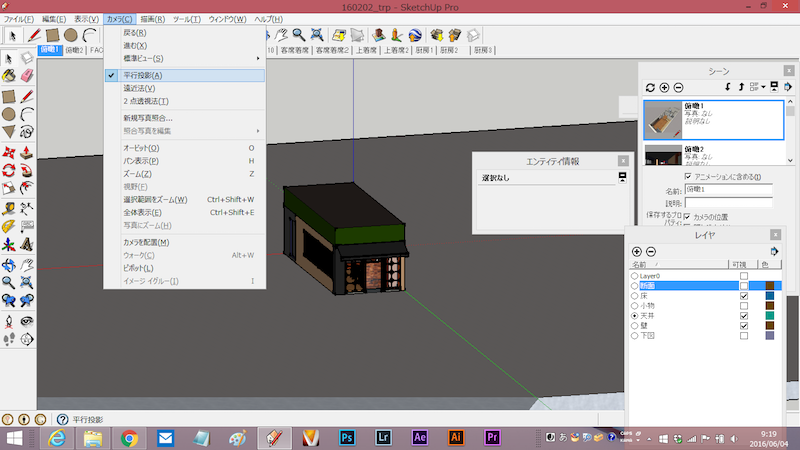
Task: Set Layer0 as the active layer
Action: [634, 276]
